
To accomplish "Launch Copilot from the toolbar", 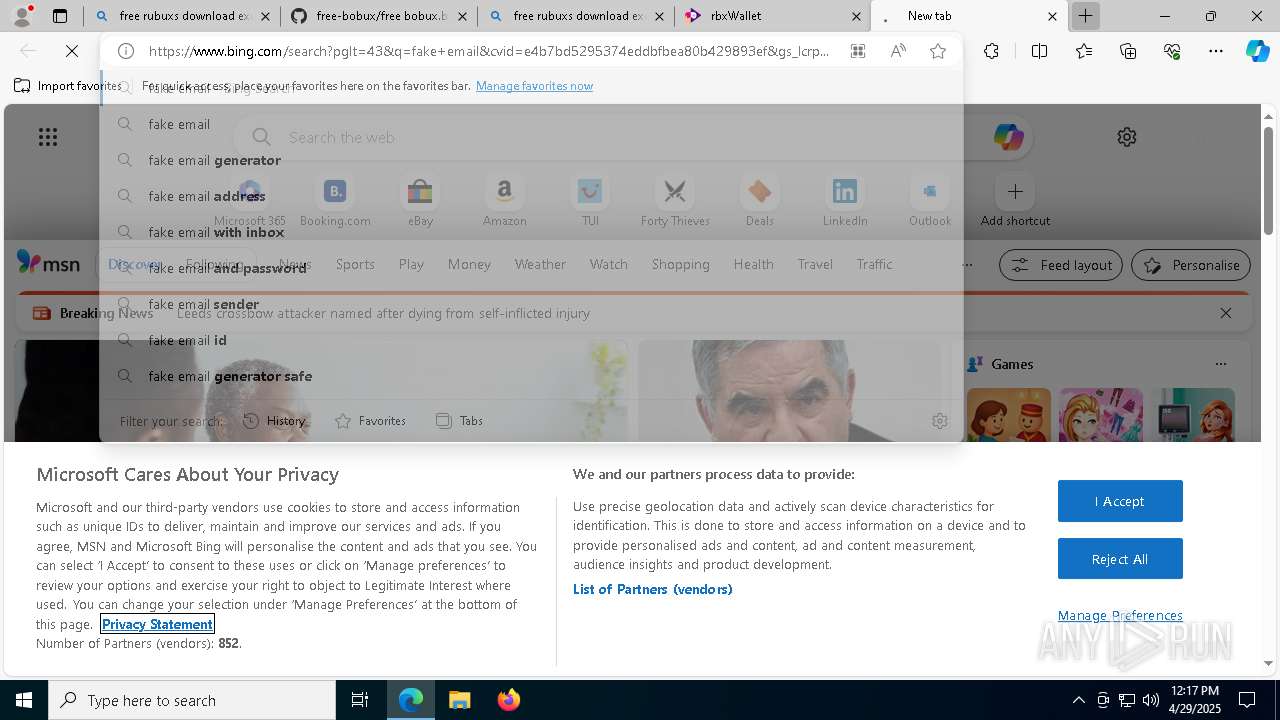I will pos(1258,51).
